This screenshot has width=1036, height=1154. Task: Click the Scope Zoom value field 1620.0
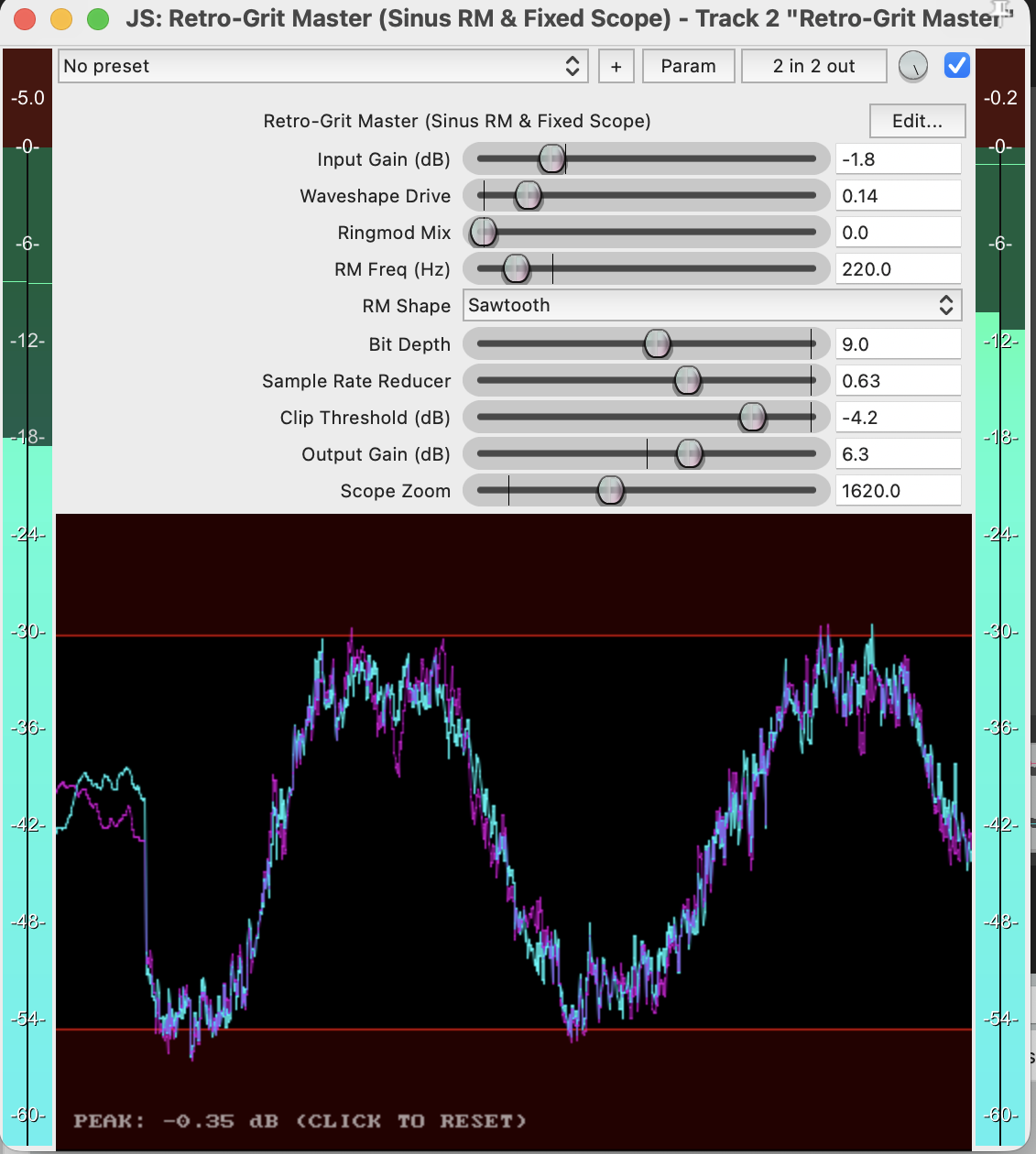[899, 490]
